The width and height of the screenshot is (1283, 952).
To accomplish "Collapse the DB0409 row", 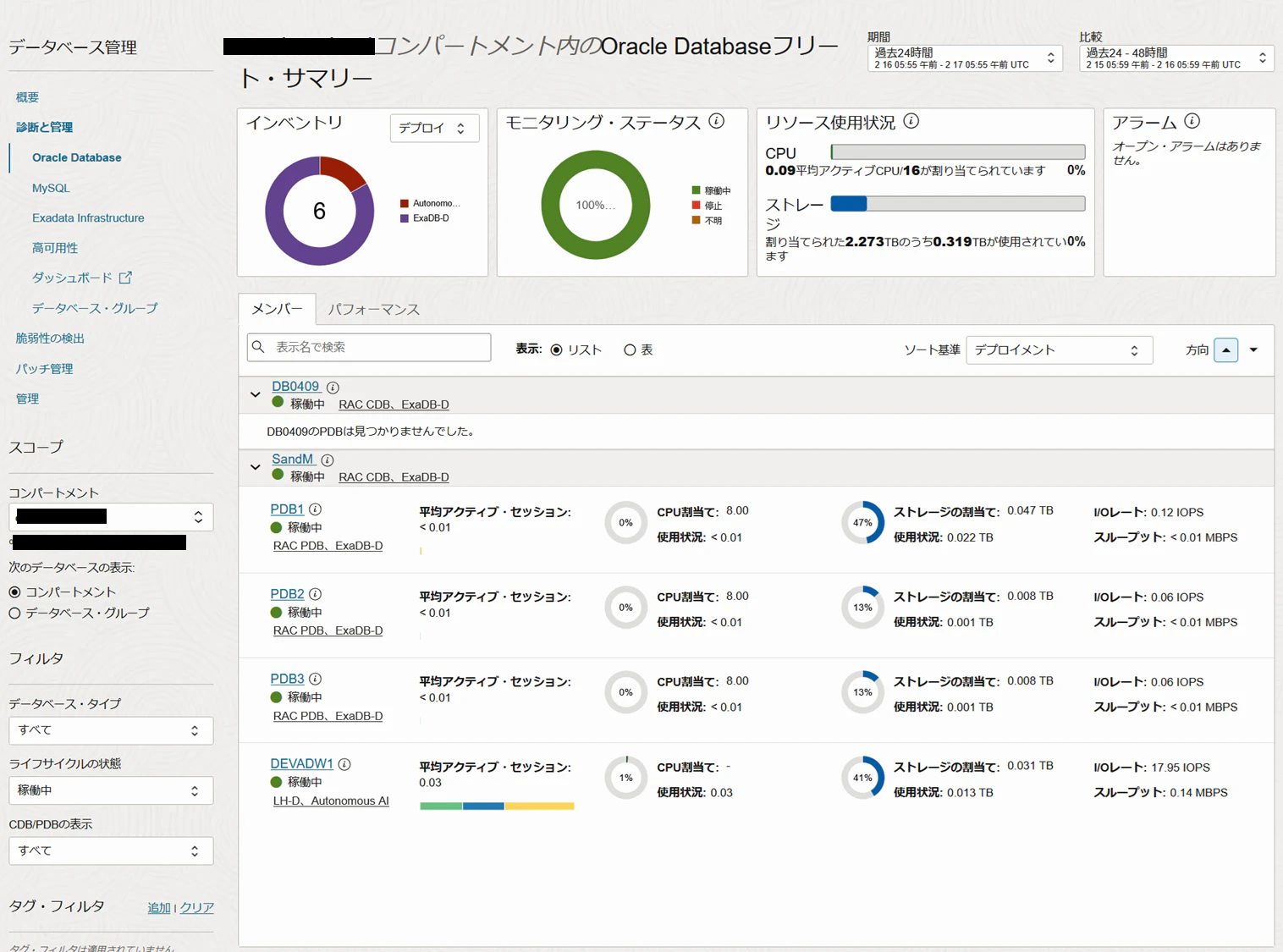I will tap(256, 394).
